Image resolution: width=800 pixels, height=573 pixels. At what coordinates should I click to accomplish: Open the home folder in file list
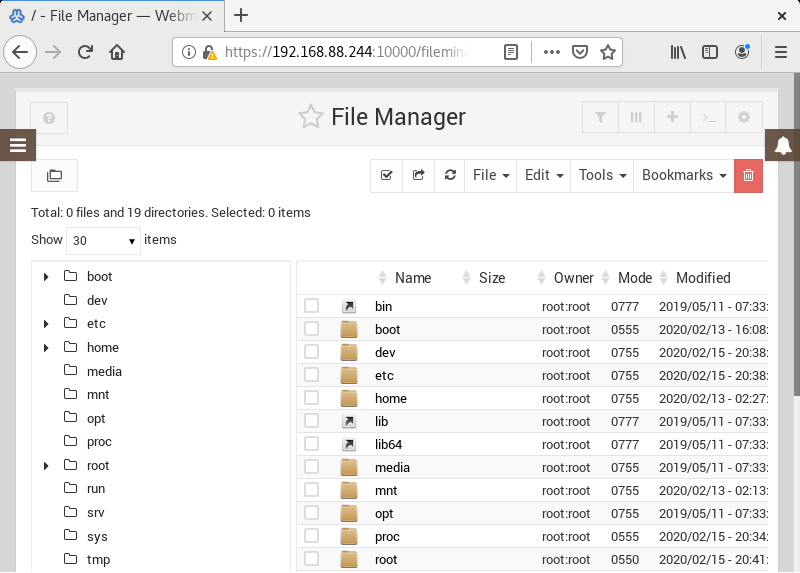tap(391, 398)
